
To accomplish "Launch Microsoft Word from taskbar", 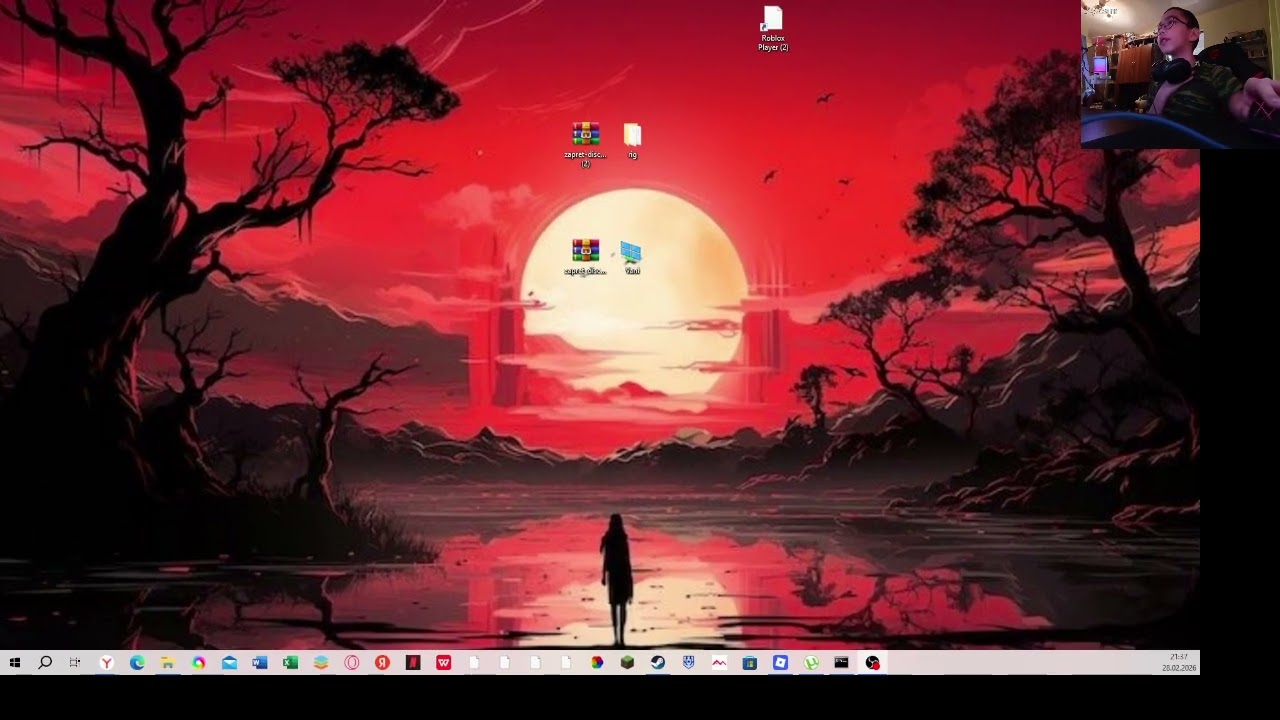I will click(x=260, y=663).
